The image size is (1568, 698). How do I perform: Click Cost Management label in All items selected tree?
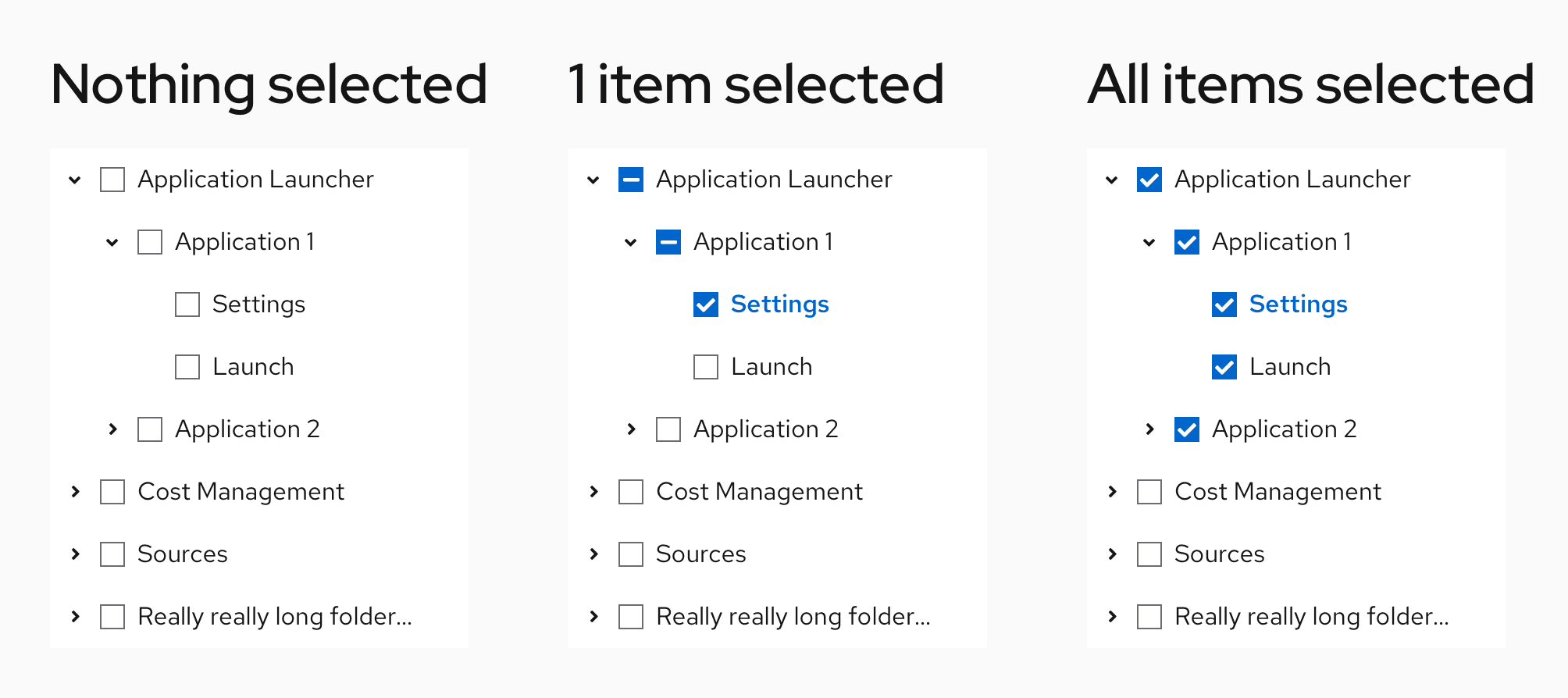pos(1278,492)
